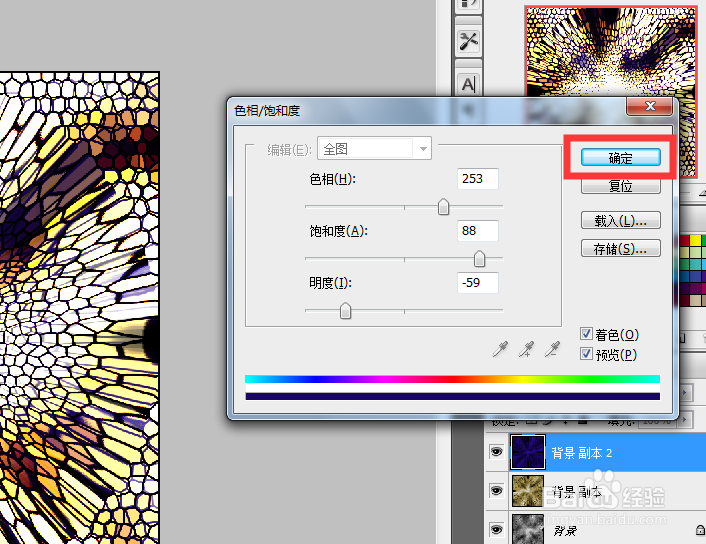Click the 色相 value field
The image size is (706, 544).
coord(477,179)
